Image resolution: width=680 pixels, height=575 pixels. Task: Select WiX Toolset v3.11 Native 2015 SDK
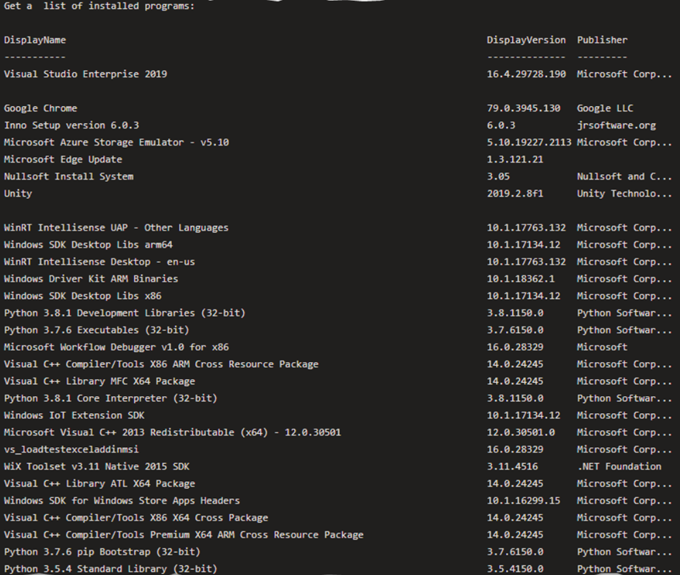tap(97, 467)
